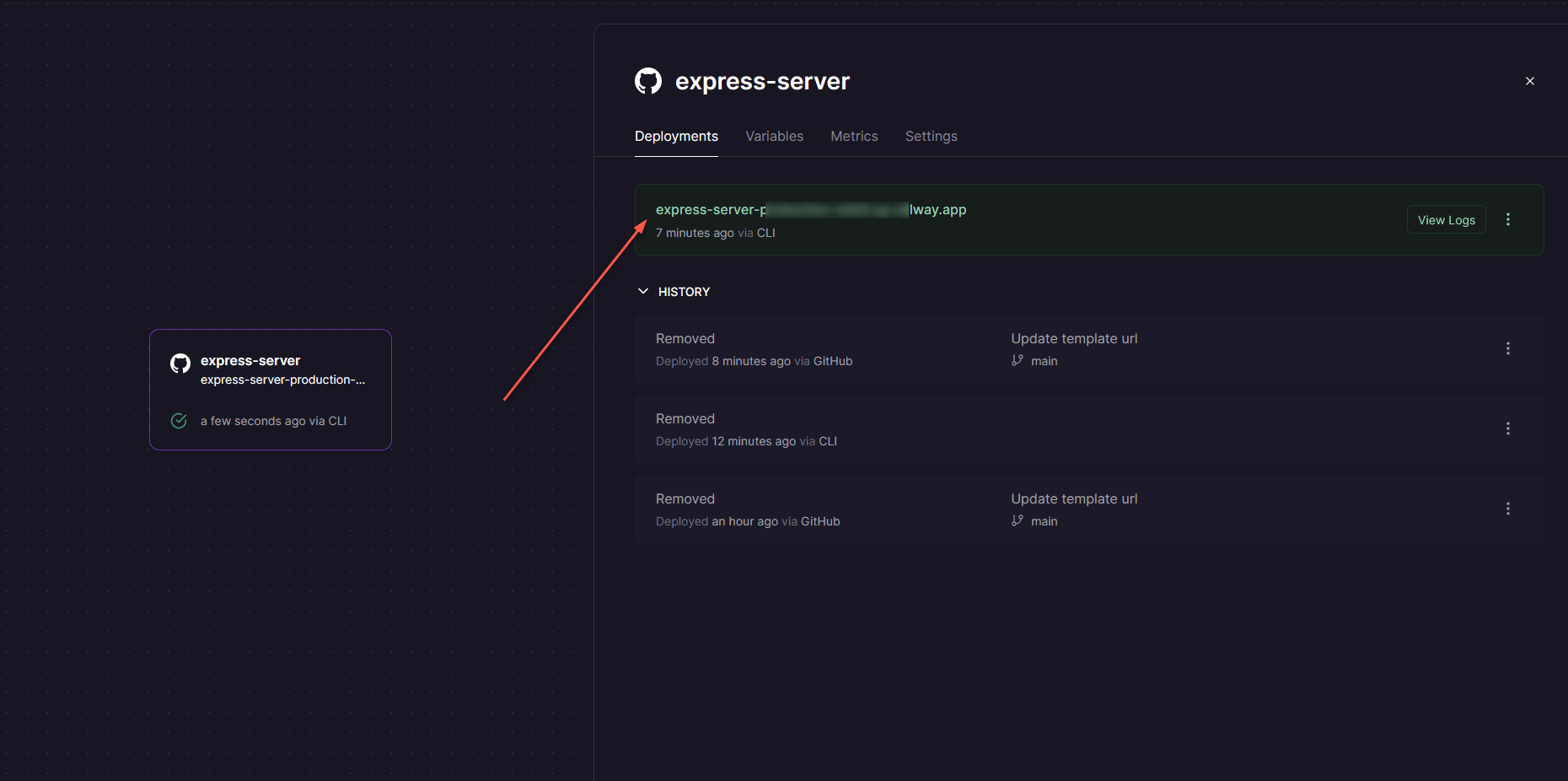
Task: Open the three-dot menu next to View Logs
Action: pyautogui.click(x=1507, y=219)
